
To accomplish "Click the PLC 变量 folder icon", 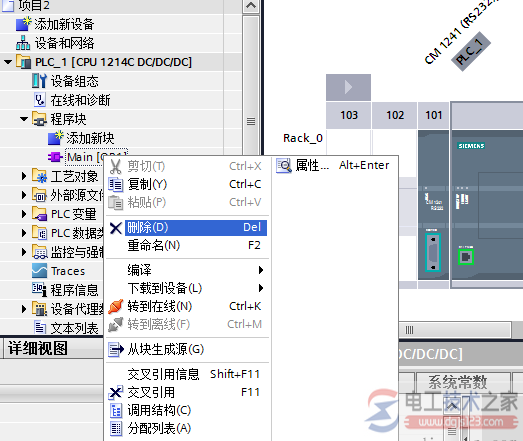I will tap(39, 214).
